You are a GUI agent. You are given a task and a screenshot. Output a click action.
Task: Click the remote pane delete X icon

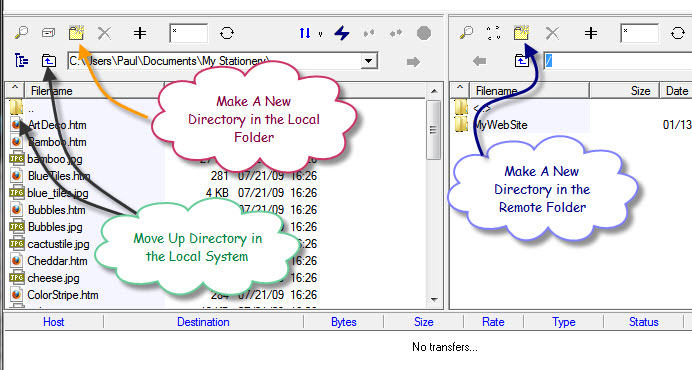(552, 33)
